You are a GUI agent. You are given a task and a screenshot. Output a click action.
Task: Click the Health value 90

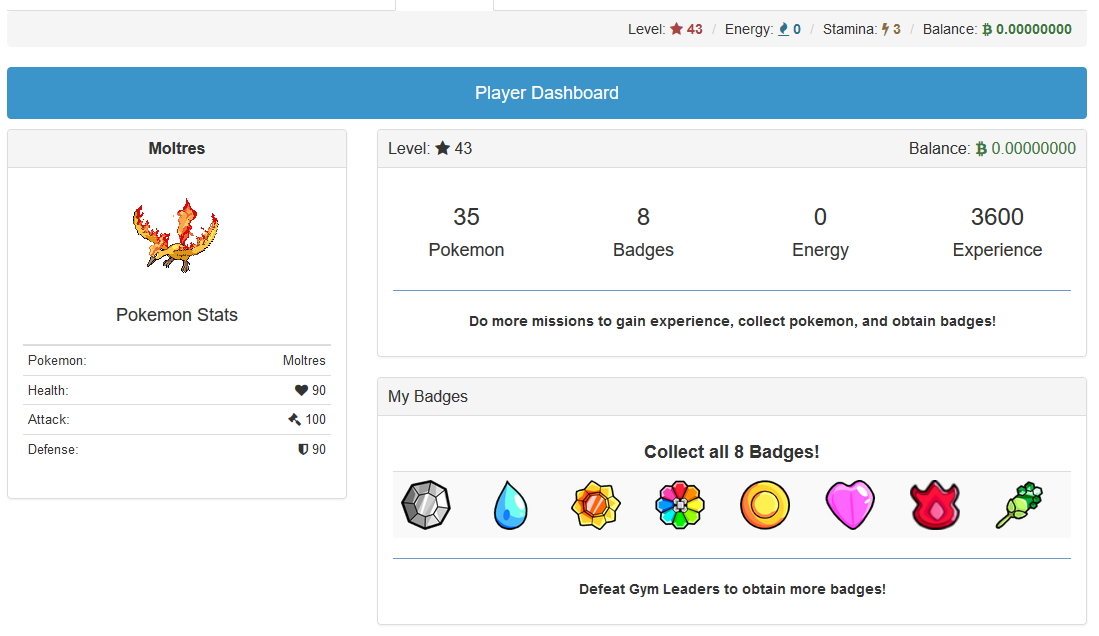319,391
